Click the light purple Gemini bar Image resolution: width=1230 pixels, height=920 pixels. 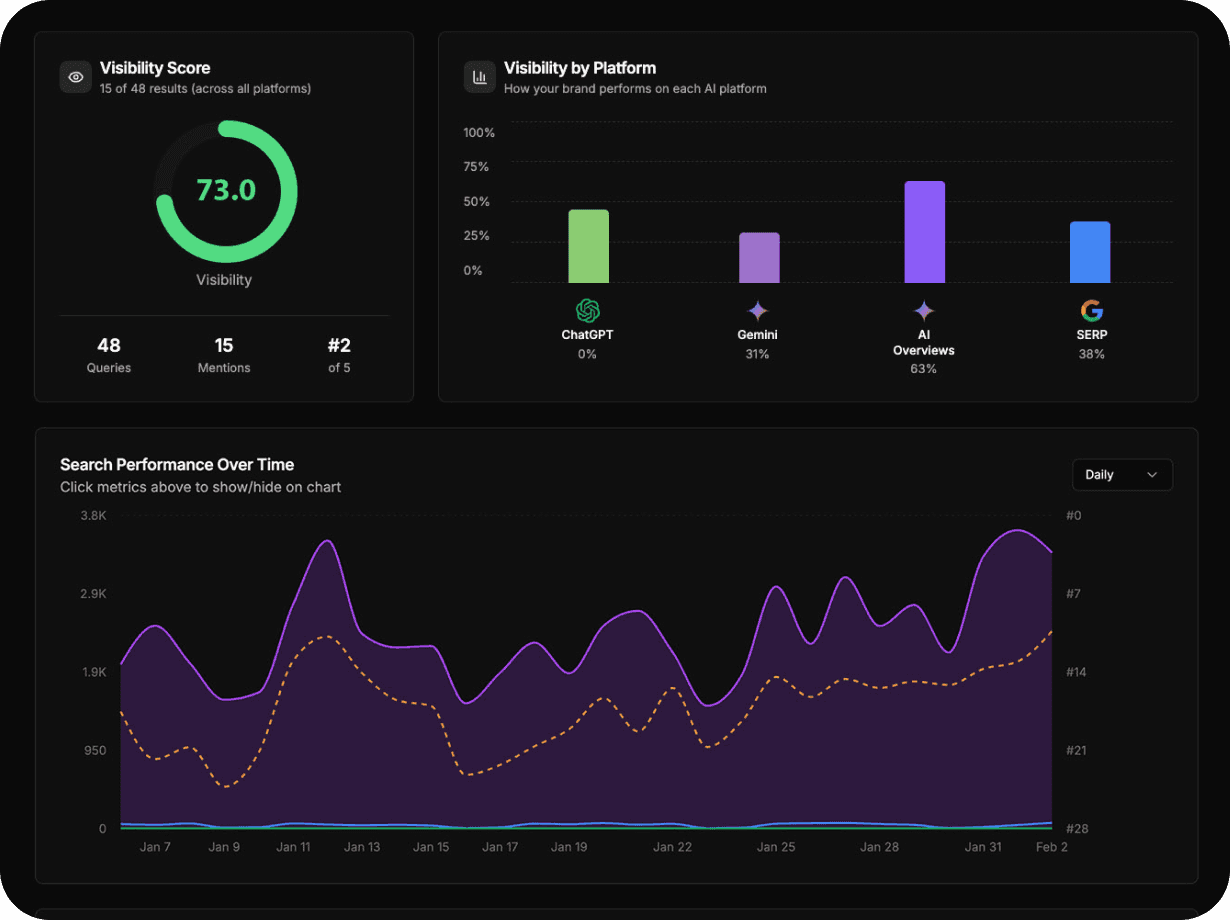click(x=759, y=258)
